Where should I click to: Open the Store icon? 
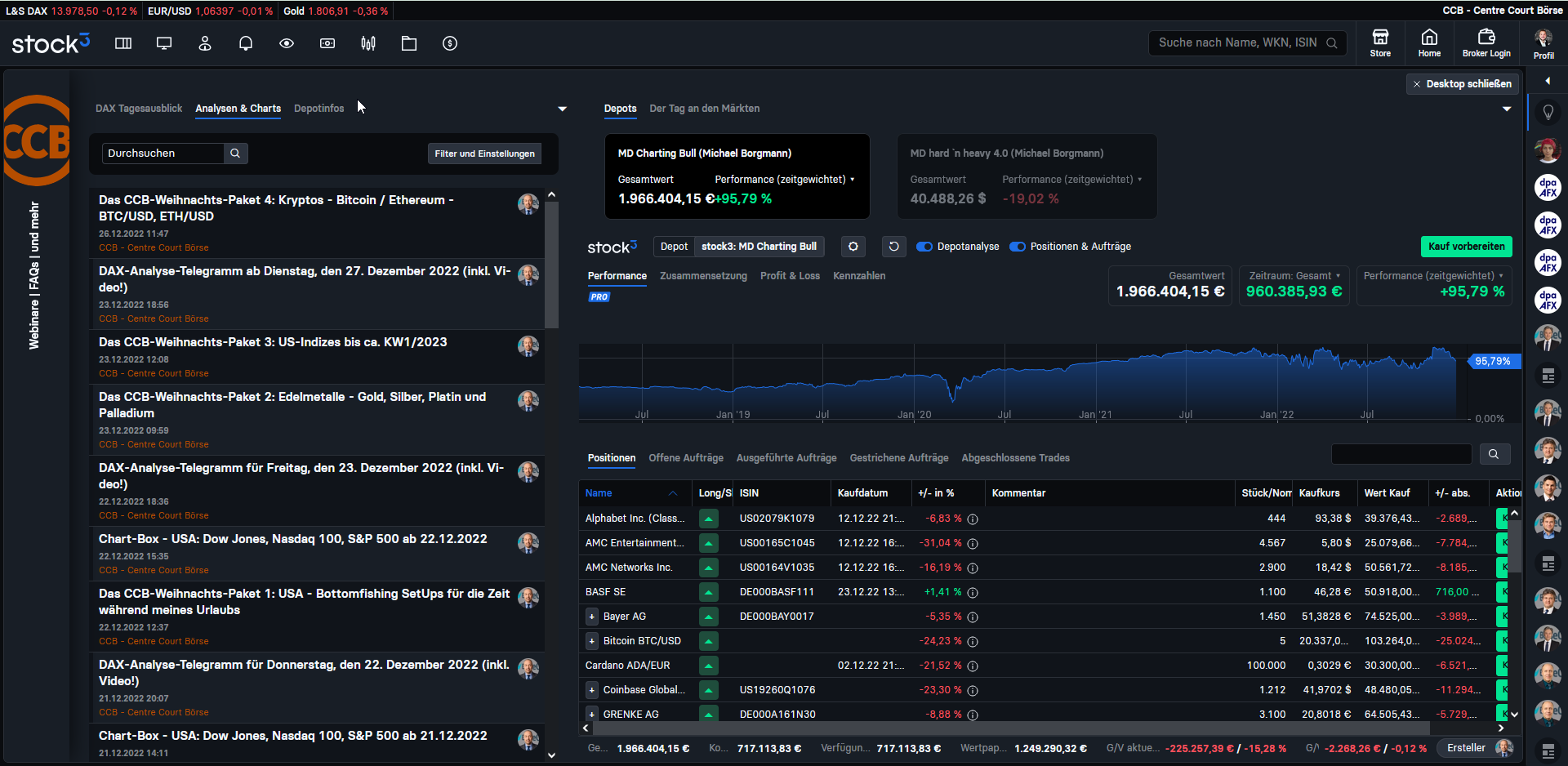pyautogui.click(x=1380, y=43)
